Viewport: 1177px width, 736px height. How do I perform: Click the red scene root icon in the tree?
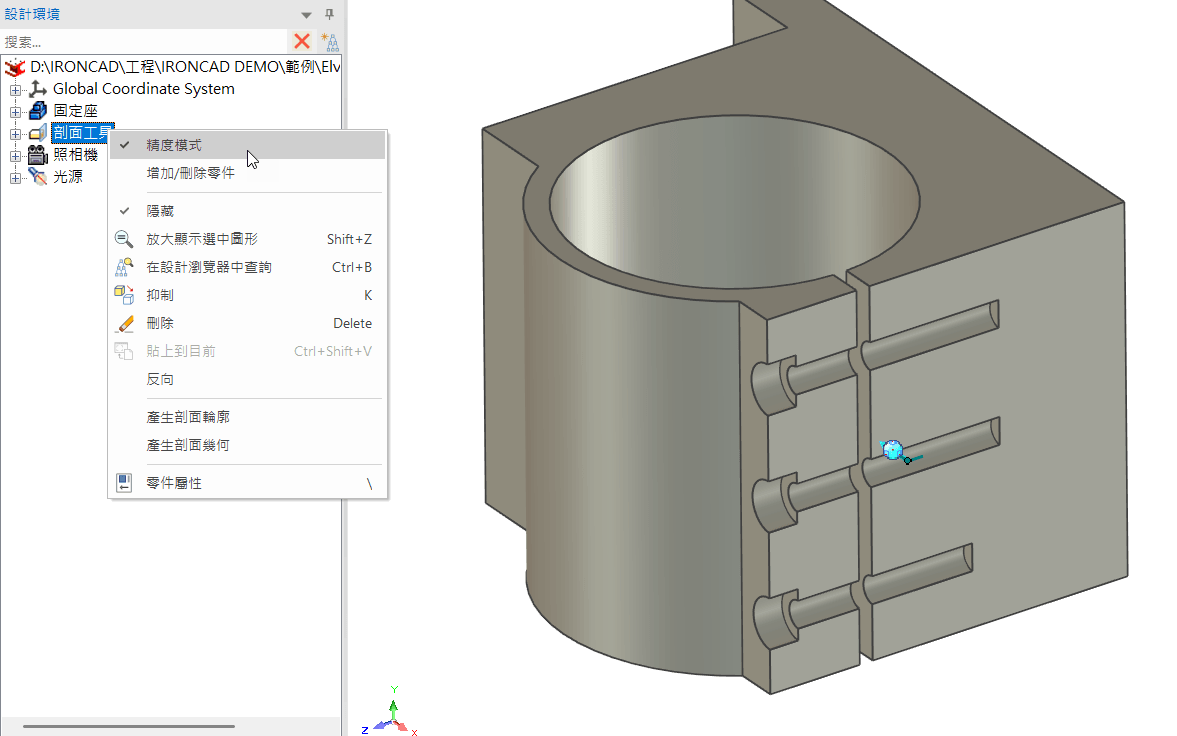16,67
